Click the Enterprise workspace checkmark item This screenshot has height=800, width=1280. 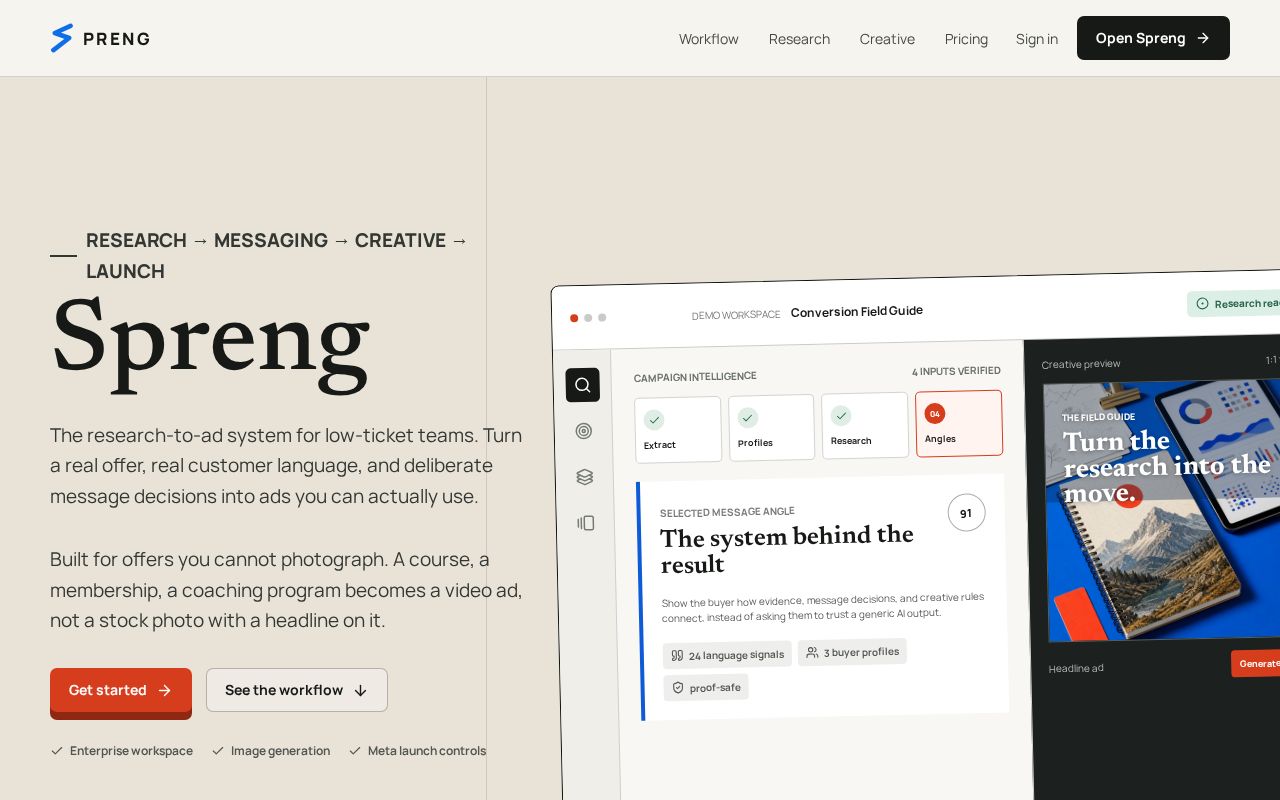click(x=121, y=751)
